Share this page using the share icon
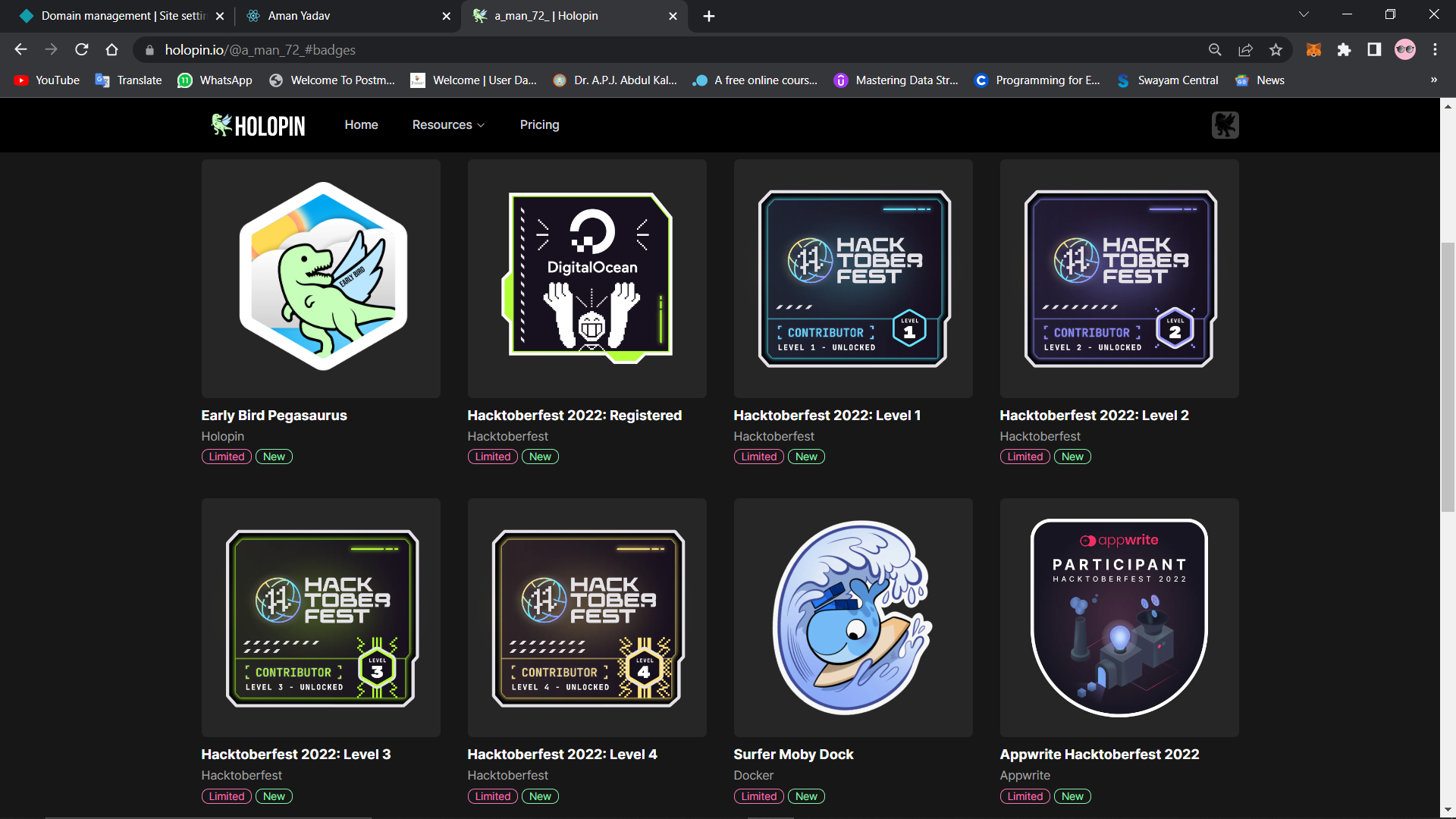The width and height of the screenshot is (1456, 819). coord(1245,50)
